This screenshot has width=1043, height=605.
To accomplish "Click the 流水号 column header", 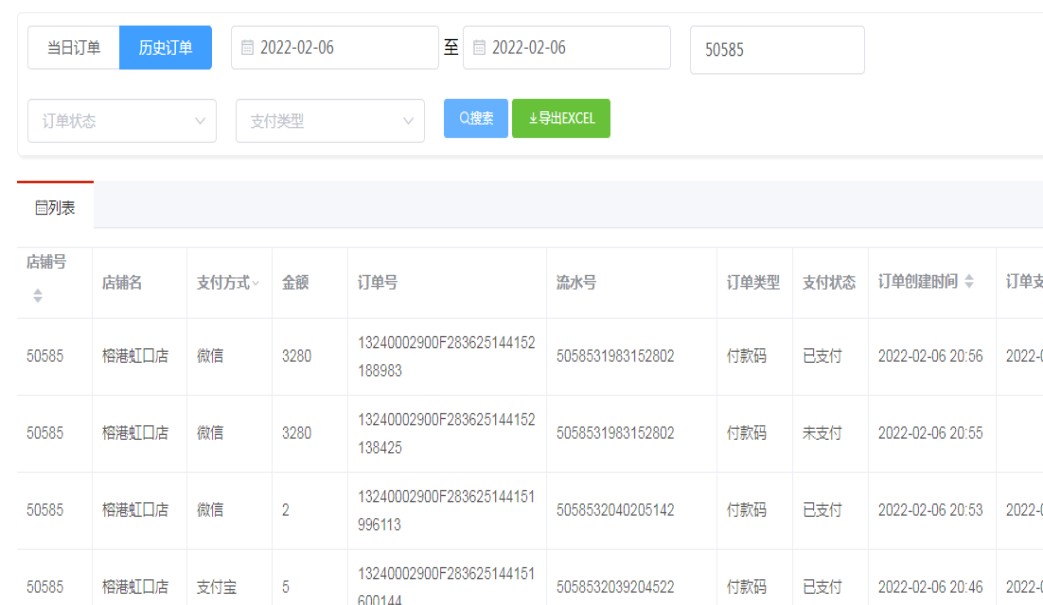I will 577,283.
